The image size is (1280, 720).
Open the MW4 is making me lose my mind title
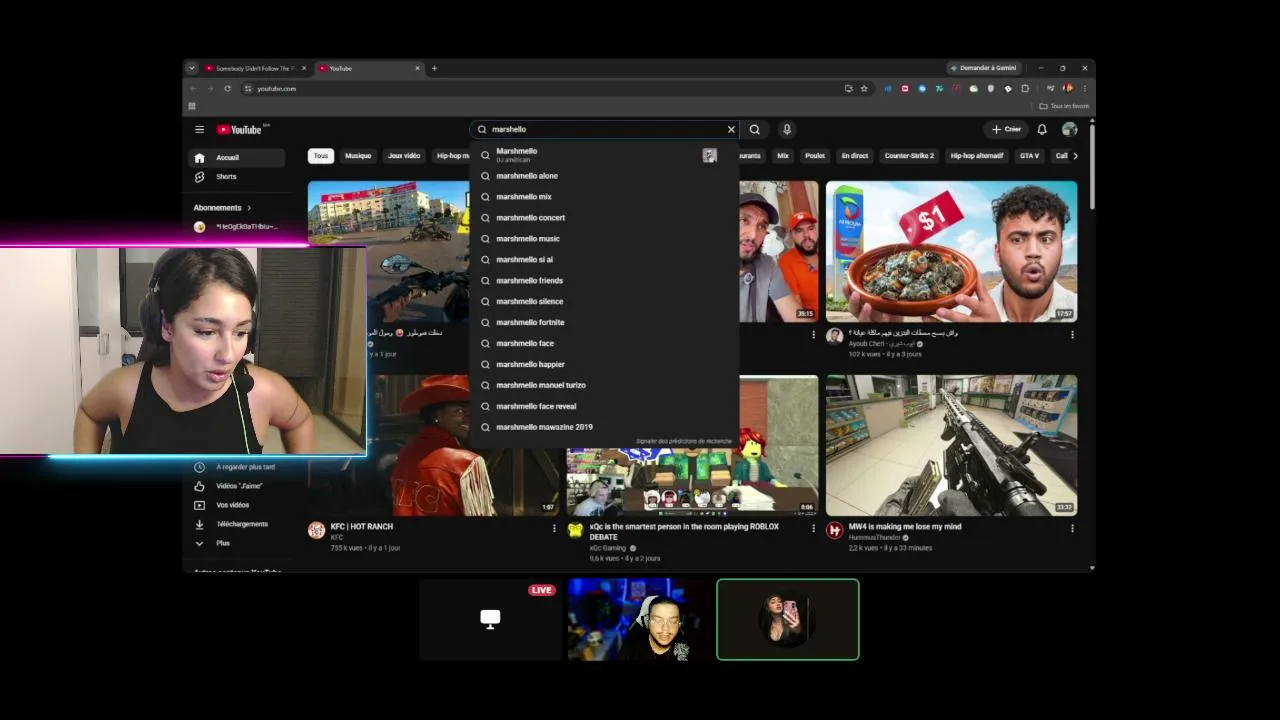click(905, 526)
